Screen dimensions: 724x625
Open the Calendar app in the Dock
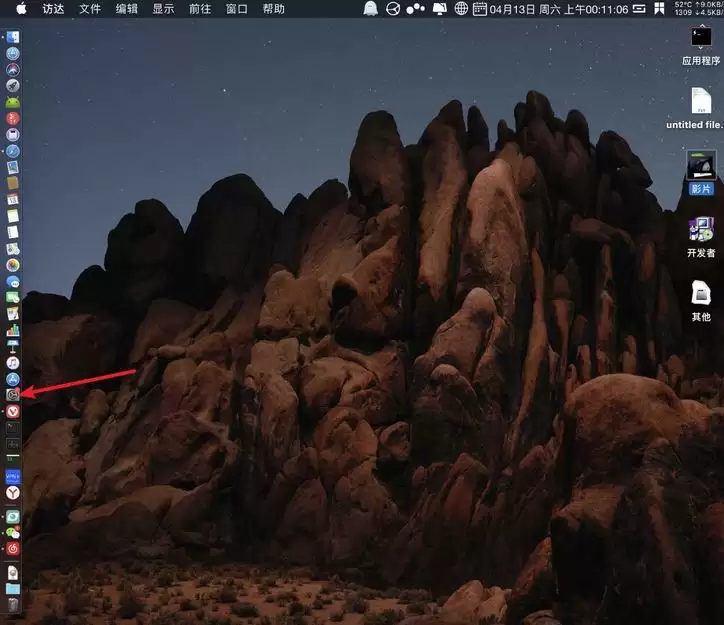click(x=12, y=199)
